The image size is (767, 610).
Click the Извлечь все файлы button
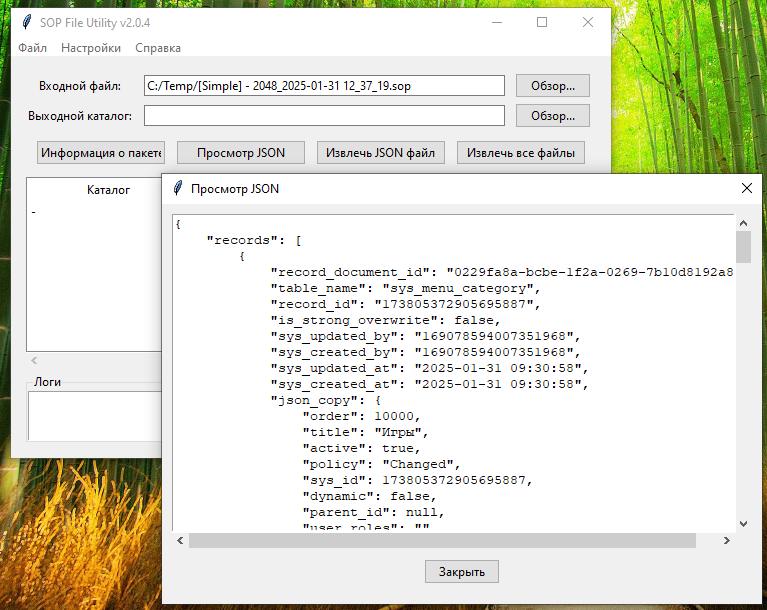tap(520, 153)
